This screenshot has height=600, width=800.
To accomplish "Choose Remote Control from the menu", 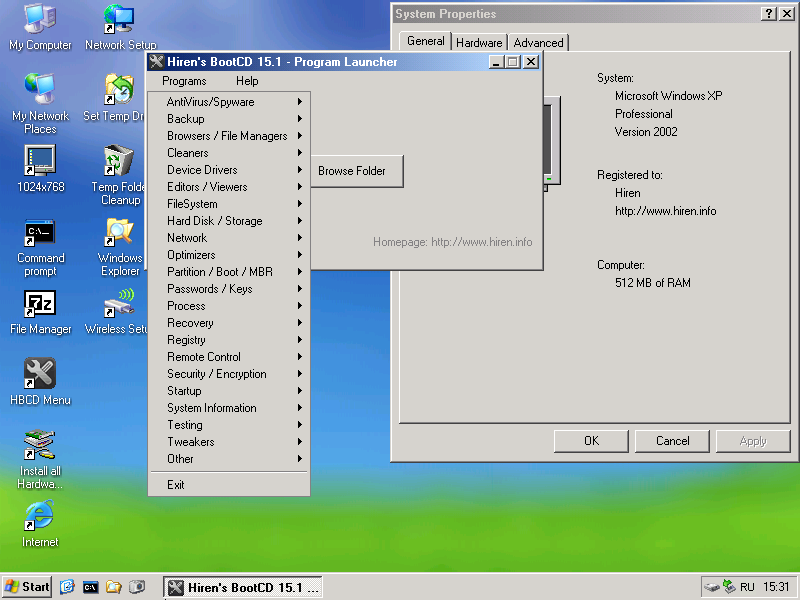I will pyautogui.click(x=229, y=357).
